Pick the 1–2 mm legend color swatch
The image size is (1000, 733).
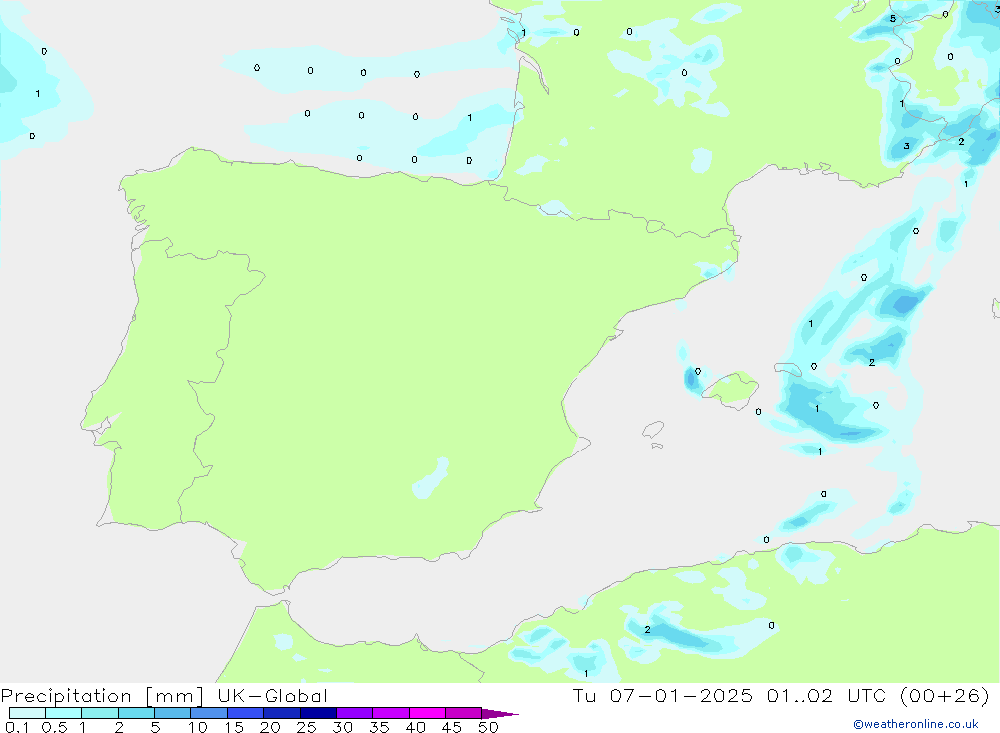click(100, 713)
